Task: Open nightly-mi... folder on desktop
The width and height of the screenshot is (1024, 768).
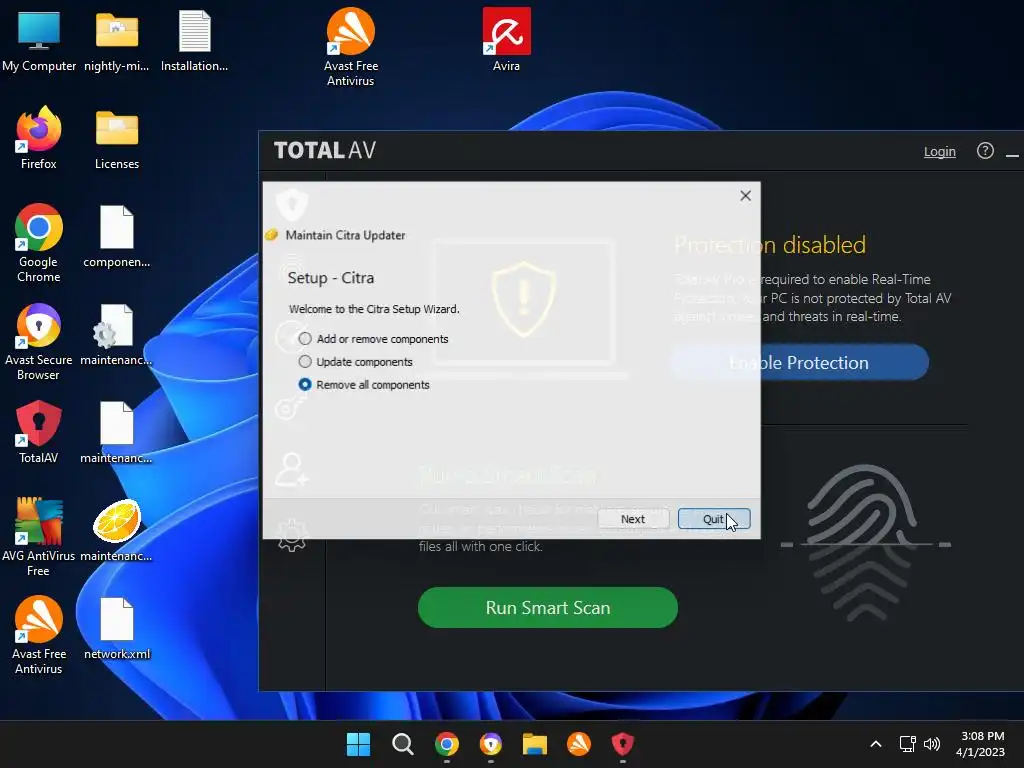Action: tap(117, 41)
